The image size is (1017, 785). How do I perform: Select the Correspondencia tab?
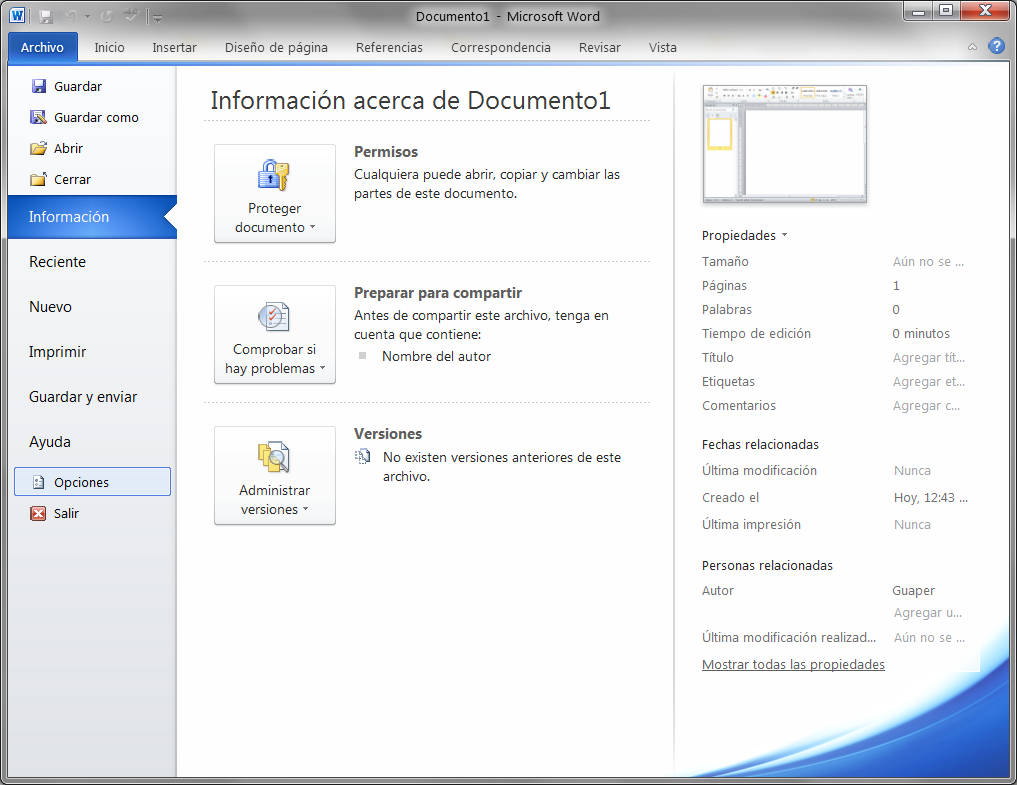501,47
